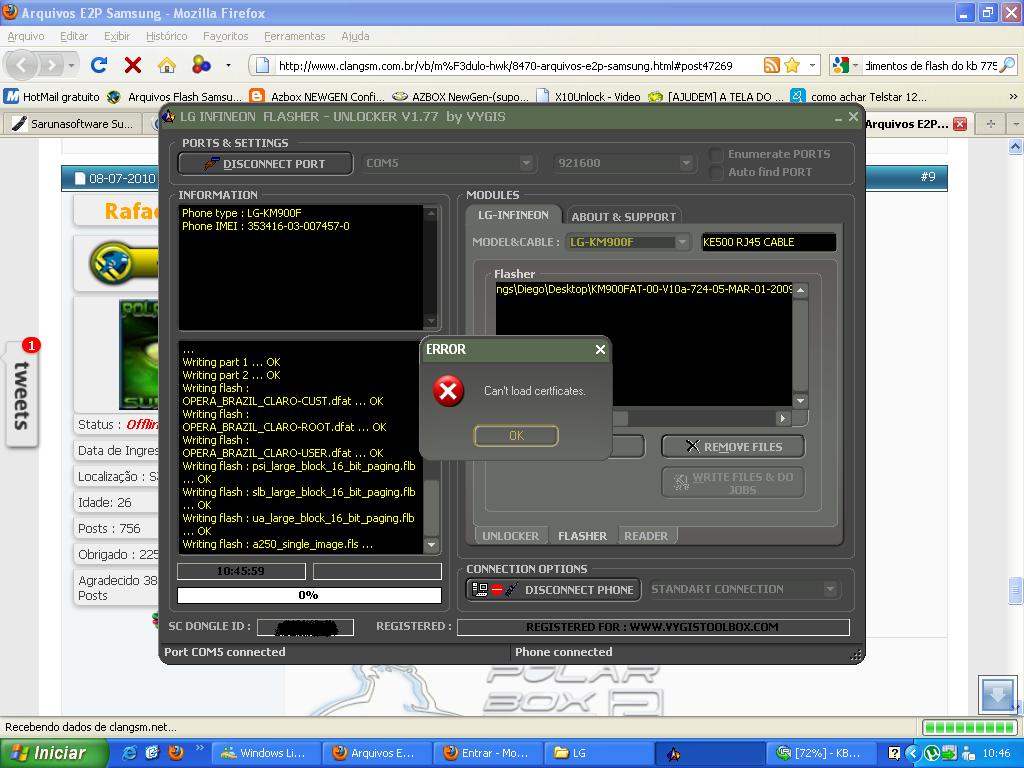Open the Editar menu
The height and width of the screenshot is (768, 1024).
point(74,37)
